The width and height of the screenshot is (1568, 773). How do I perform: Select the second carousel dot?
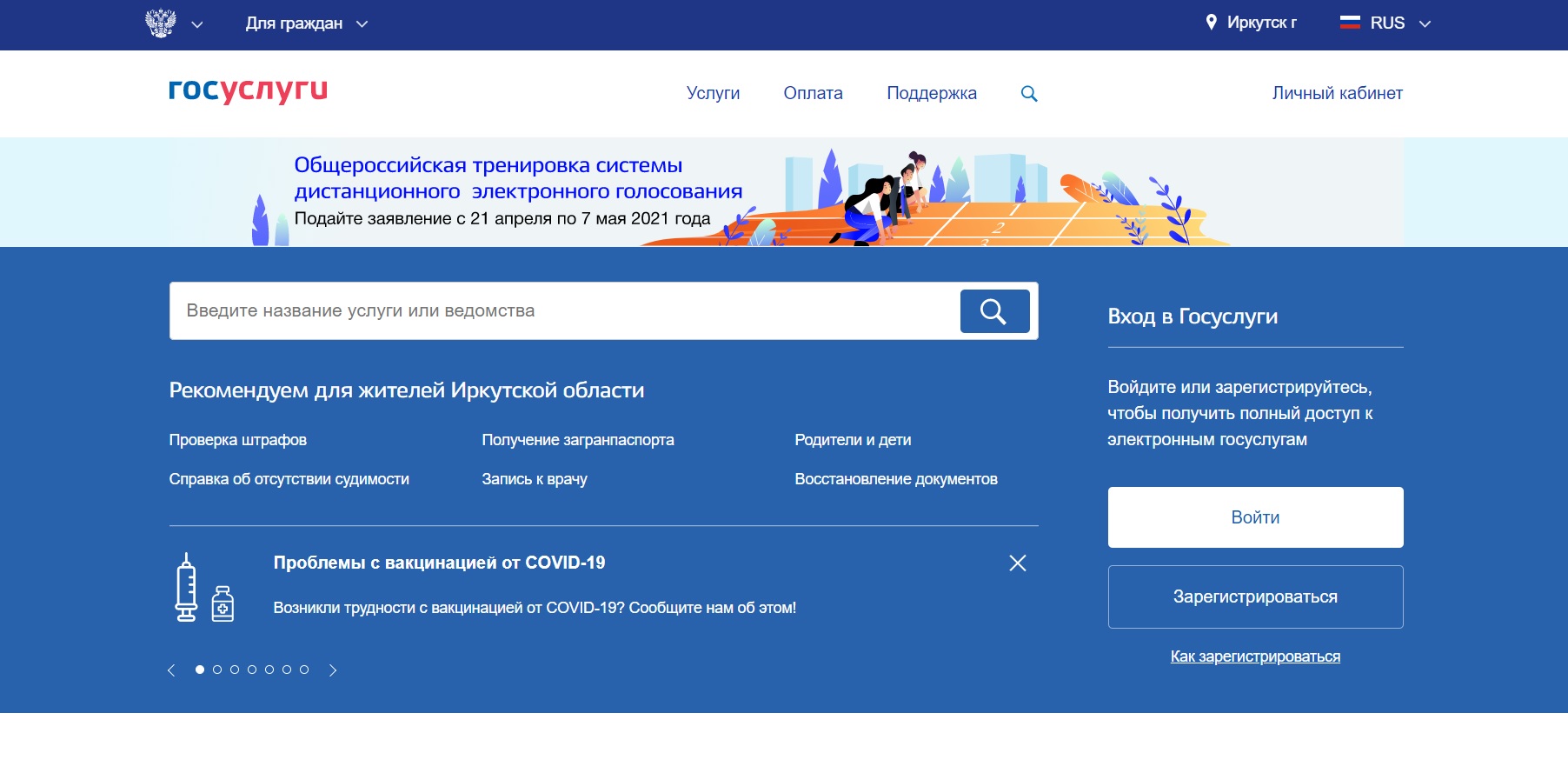pyautogui.click(x=217, y=670)
